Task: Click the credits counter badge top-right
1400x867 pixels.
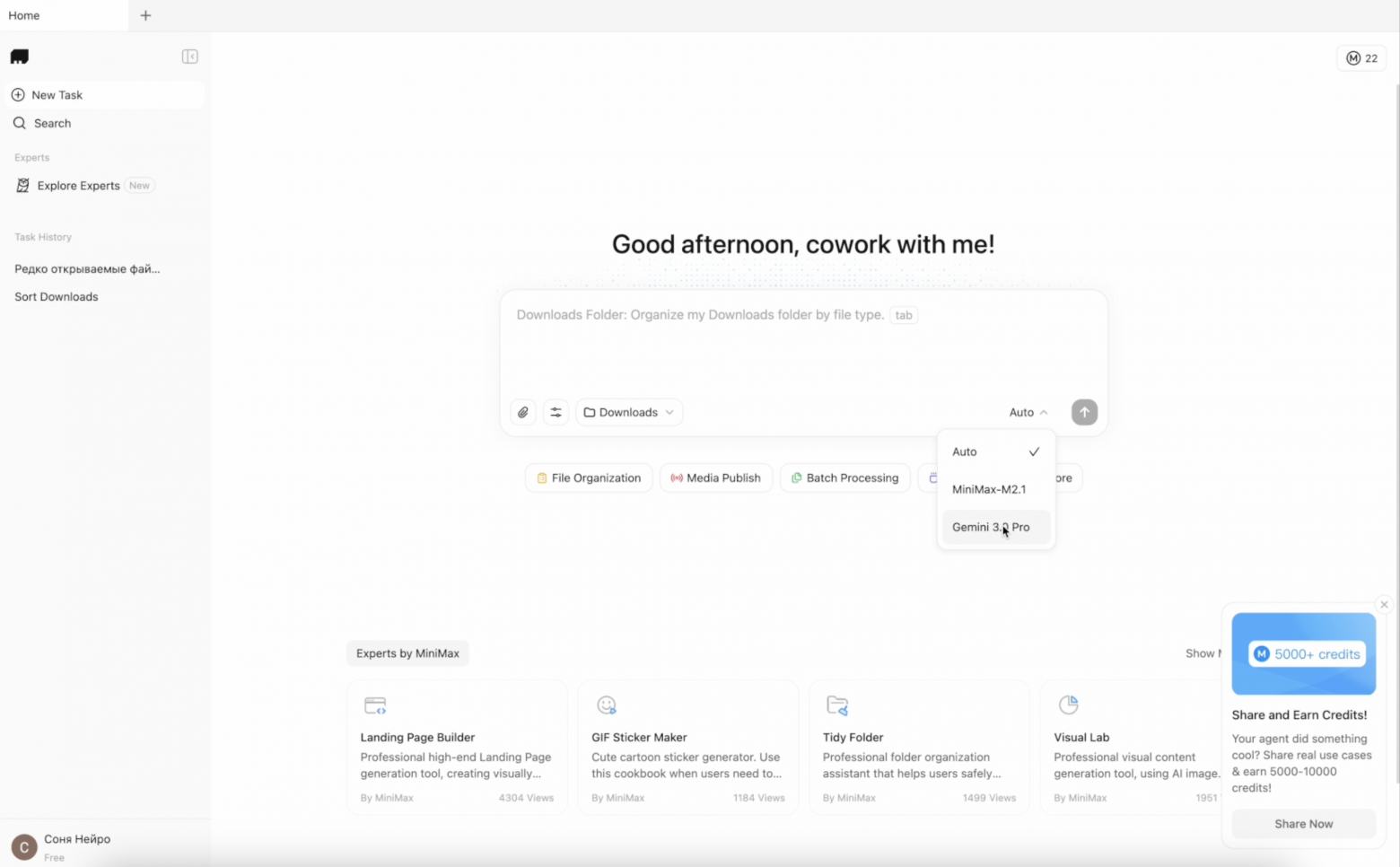Action: (1361, 57)
